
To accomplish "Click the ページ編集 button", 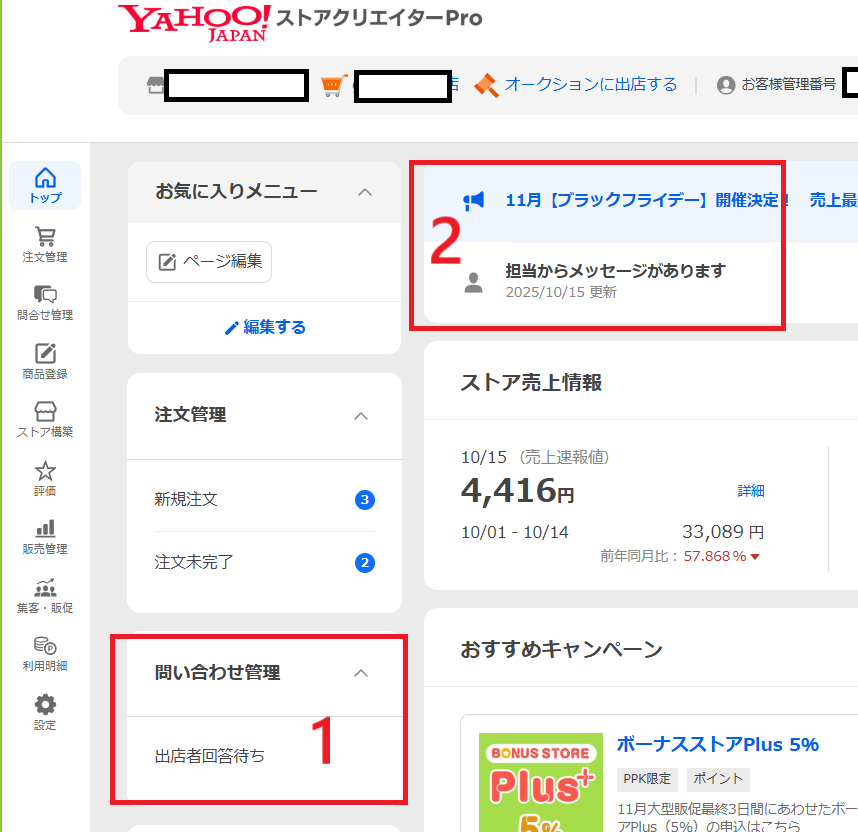I will pyautogui.click(x=209, y=262).
